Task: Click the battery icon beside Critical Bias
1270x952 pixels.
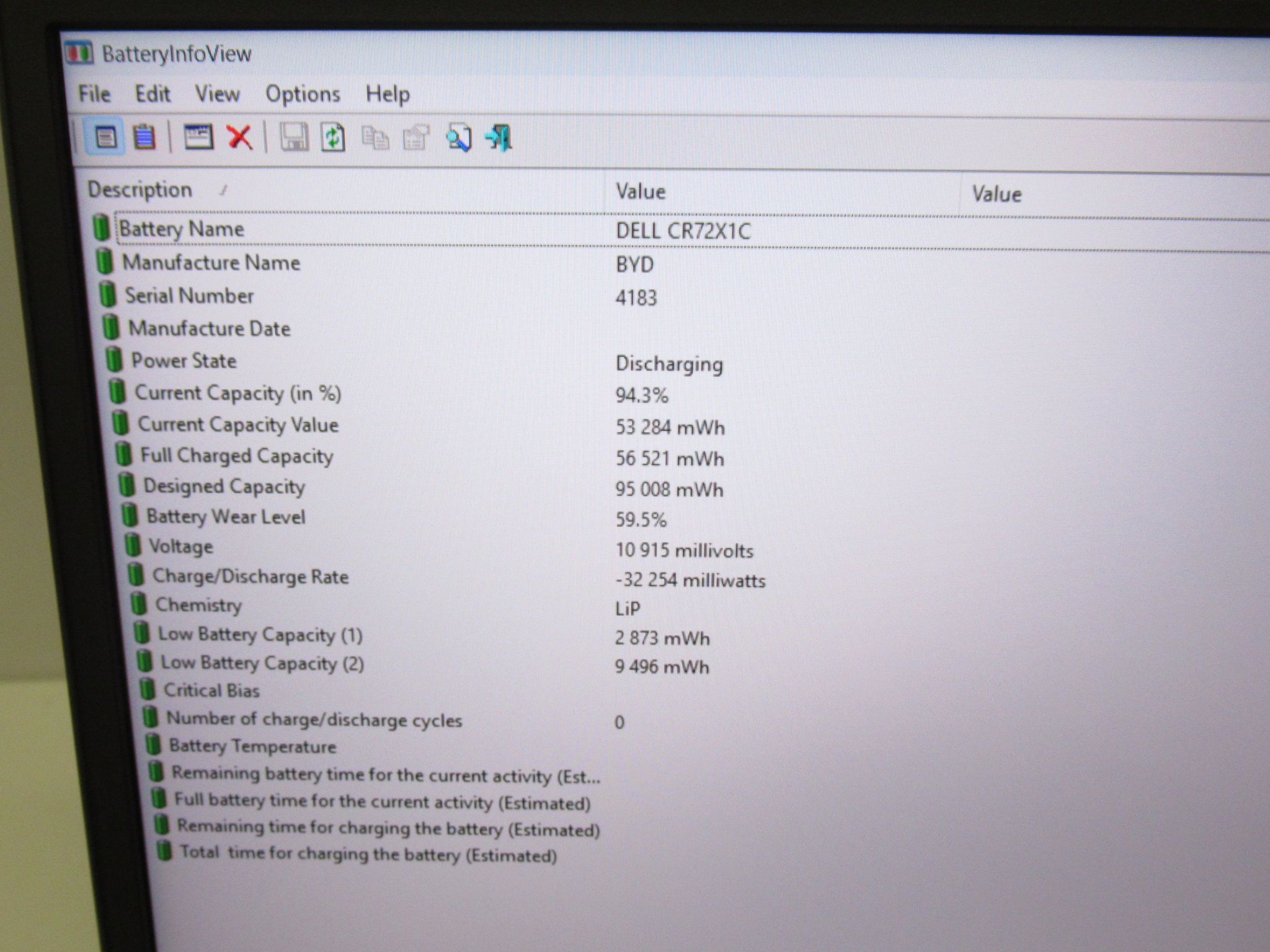Action: click(148, 689)
